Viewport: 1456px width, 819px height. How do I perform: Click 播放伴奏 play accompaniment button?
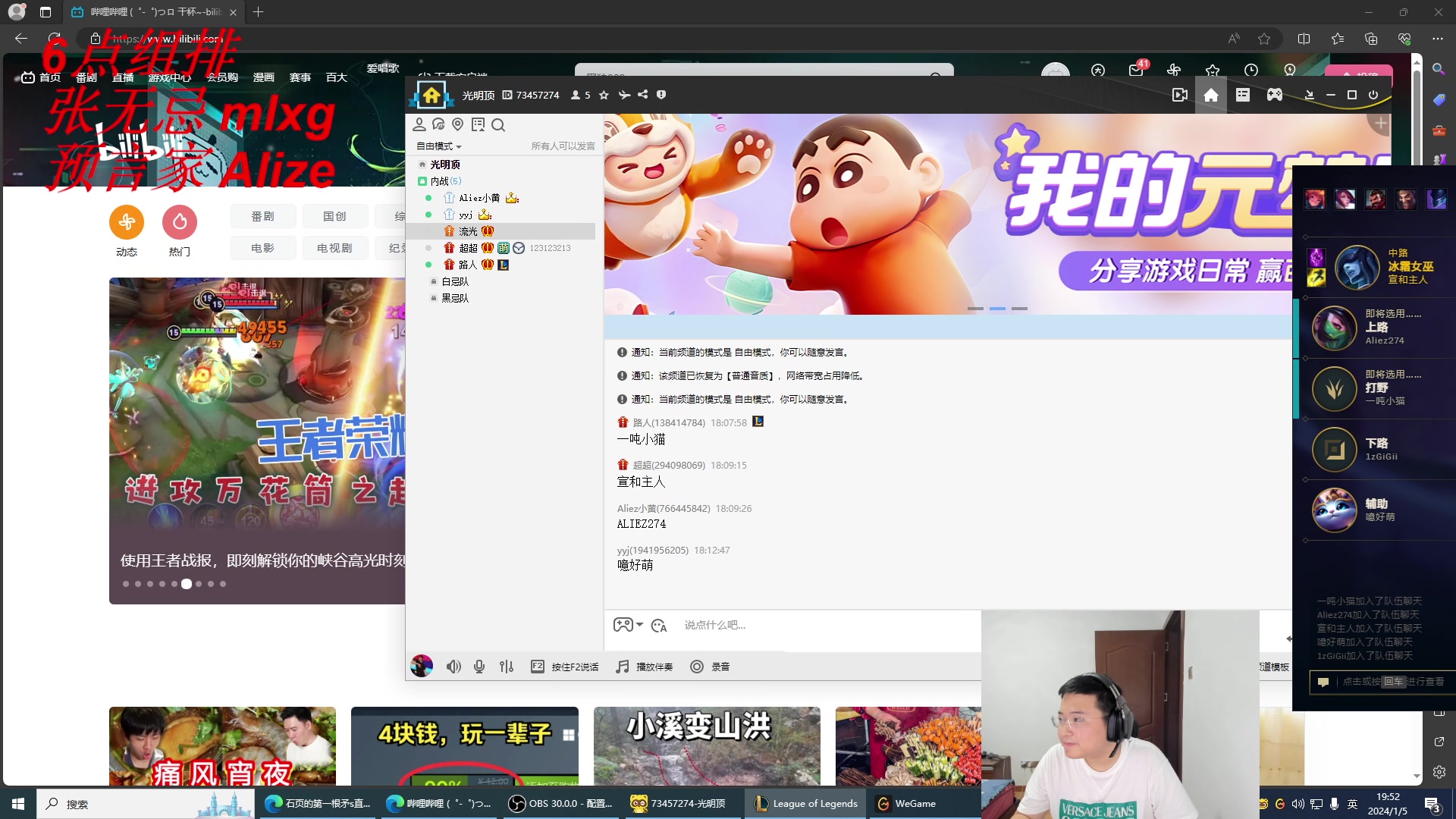644,667
